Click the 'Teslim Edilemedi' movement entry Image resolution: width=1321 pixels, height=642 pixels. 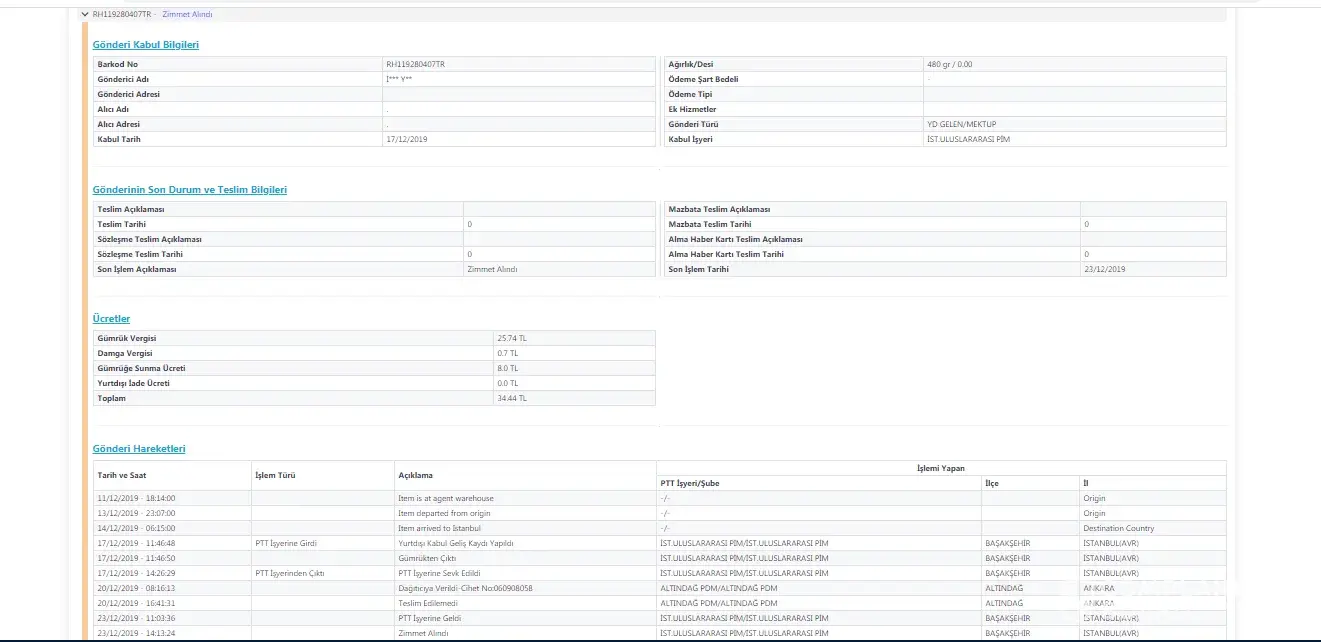point(428,603)
